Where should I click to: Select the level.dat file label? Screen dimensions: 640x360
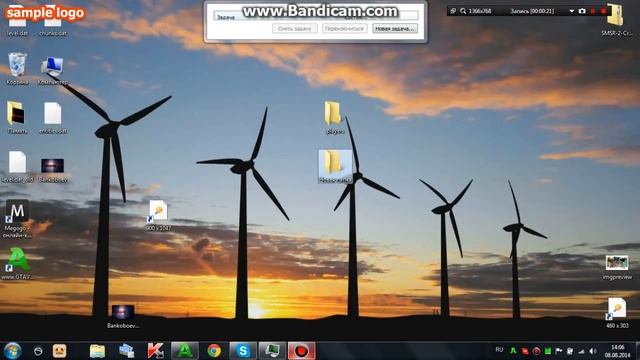tap(17, 33)
